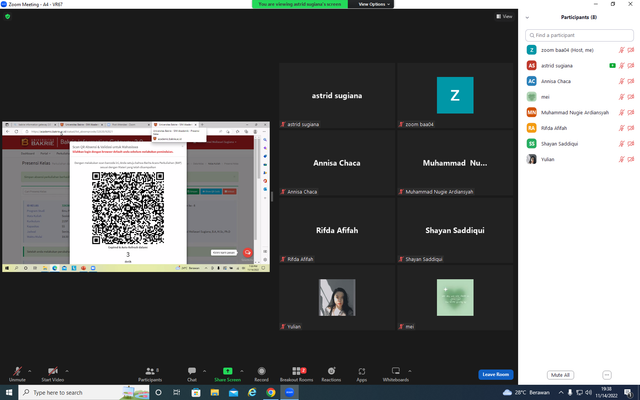
Task: Open the Reactions menu
Action: tap(331, 374)
